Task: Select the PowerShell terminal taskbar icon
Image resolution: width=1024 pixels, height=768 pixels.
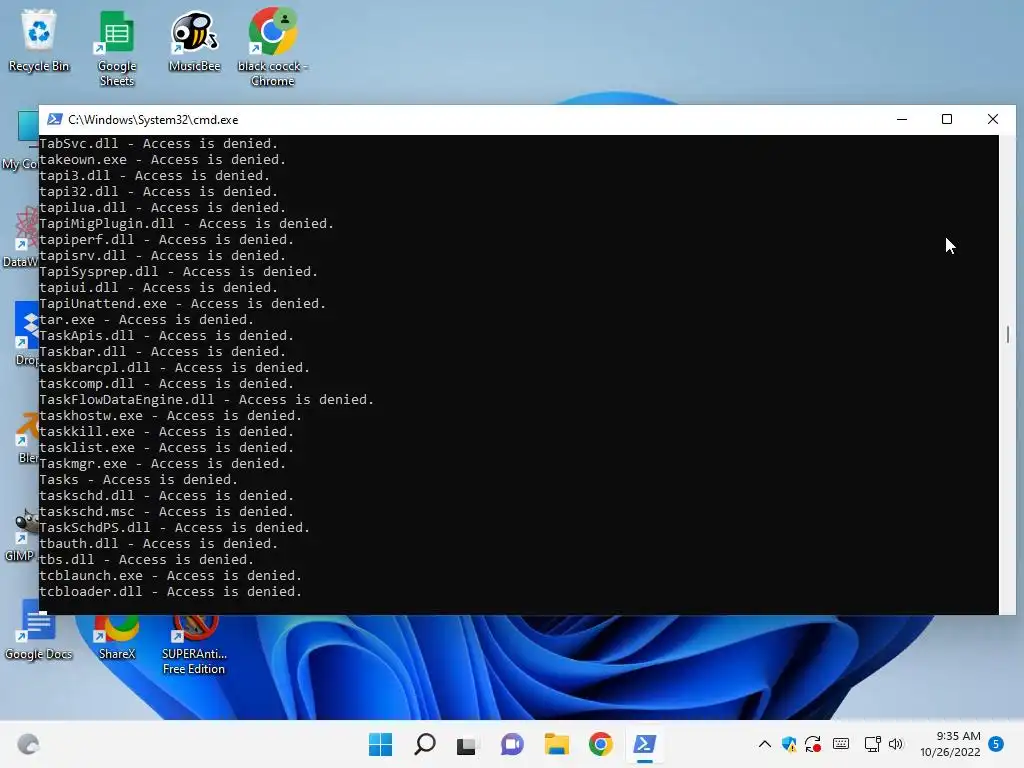Action: pos(645,744)
